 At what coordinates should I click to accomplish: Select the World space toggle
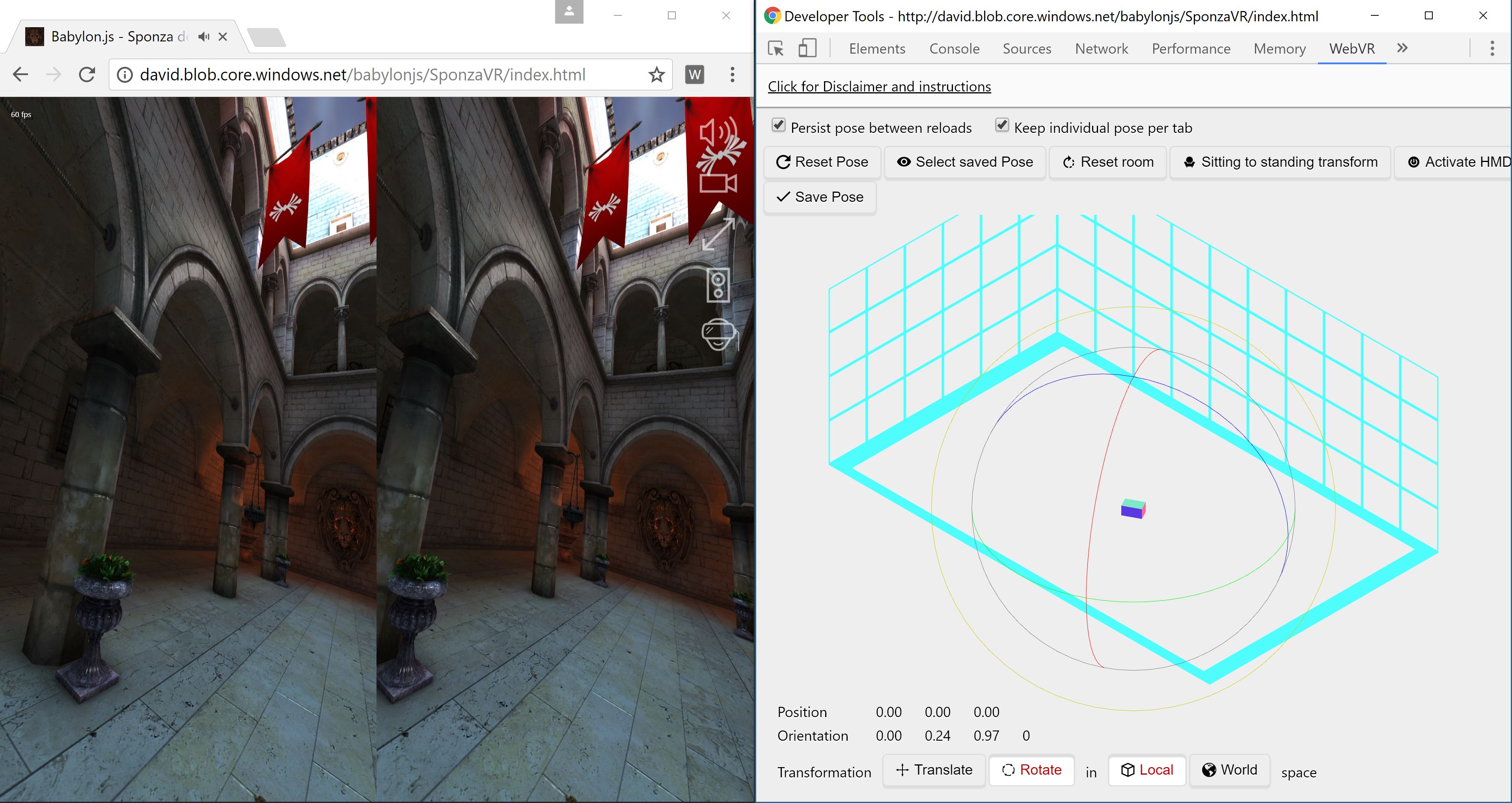(x=1230, y=769)
